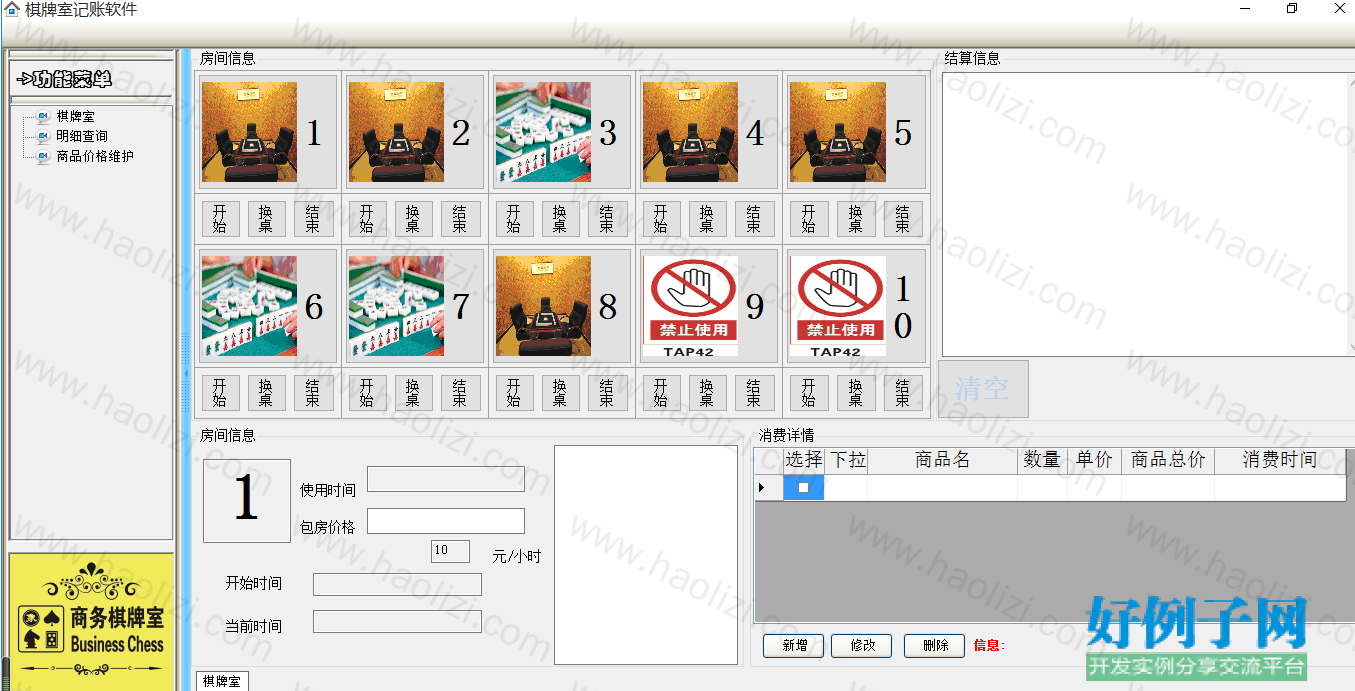Change table for room 3 (换桌)
The width and height of the screenshot is (1355, 691).
(x=560, y=219)
